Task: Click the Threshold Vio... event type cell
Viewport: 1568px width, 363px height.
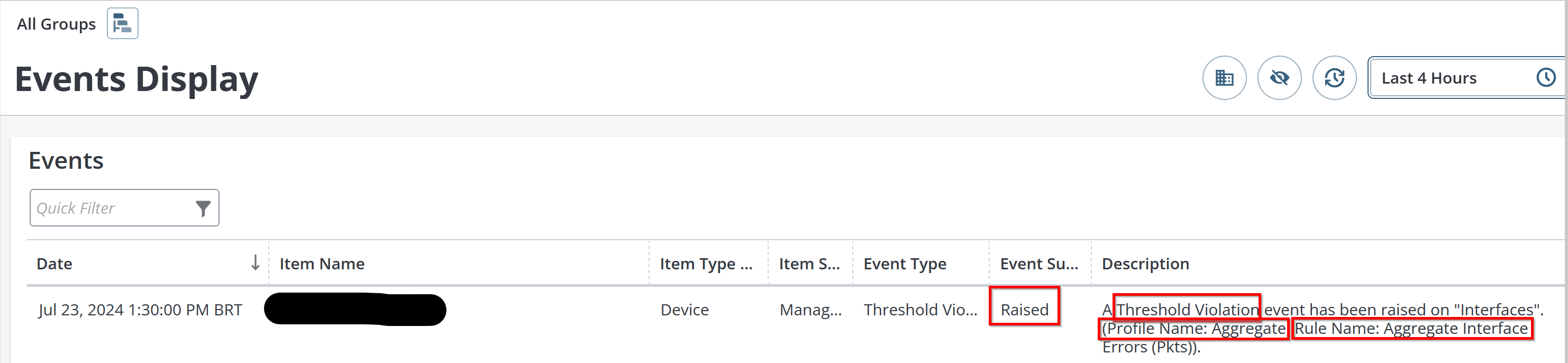Action: (920, 310)
